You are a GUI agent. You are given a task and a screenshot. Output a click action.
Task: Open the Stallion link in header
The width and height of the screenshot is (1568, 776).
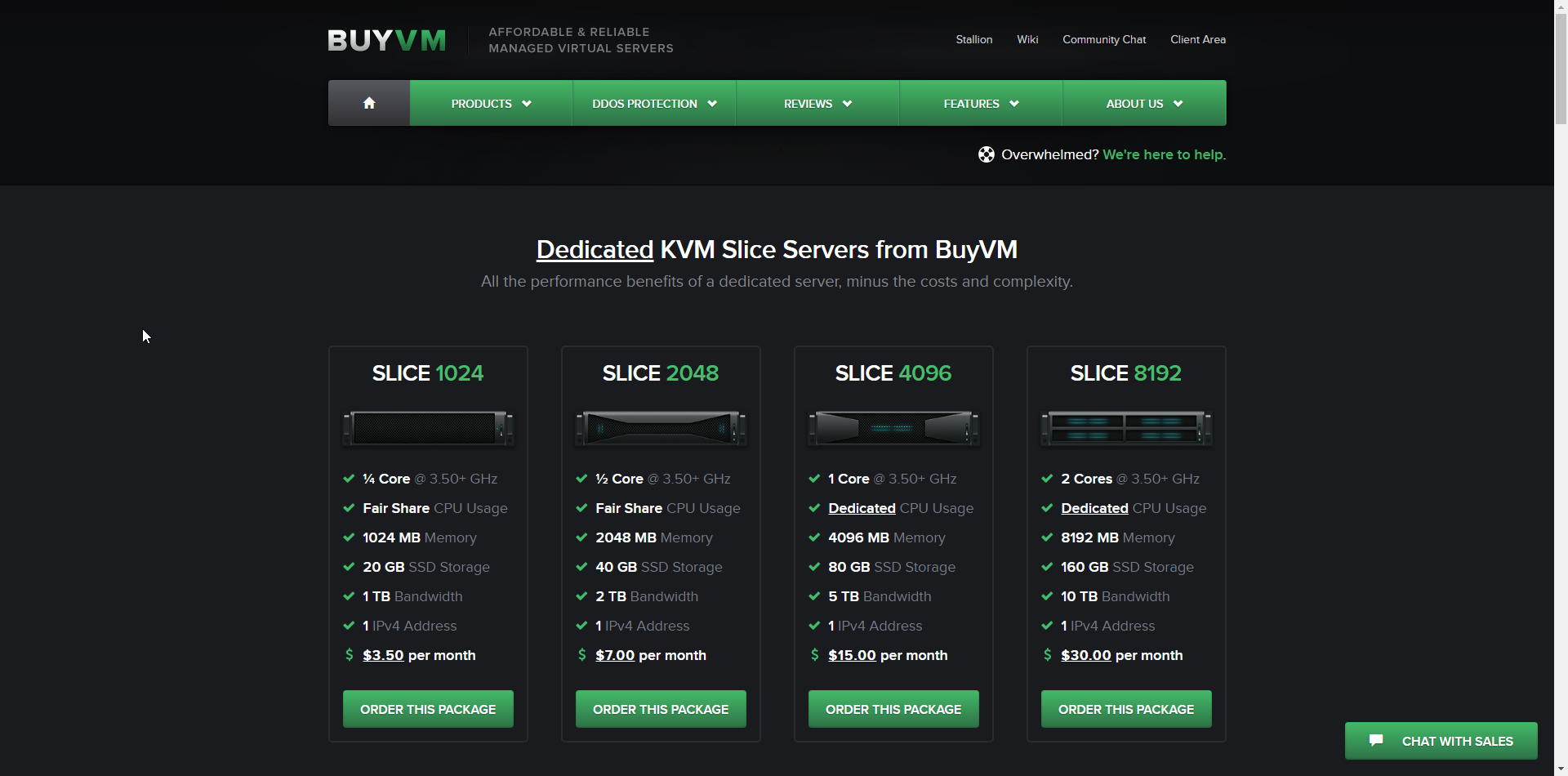(x=973, y=39)
